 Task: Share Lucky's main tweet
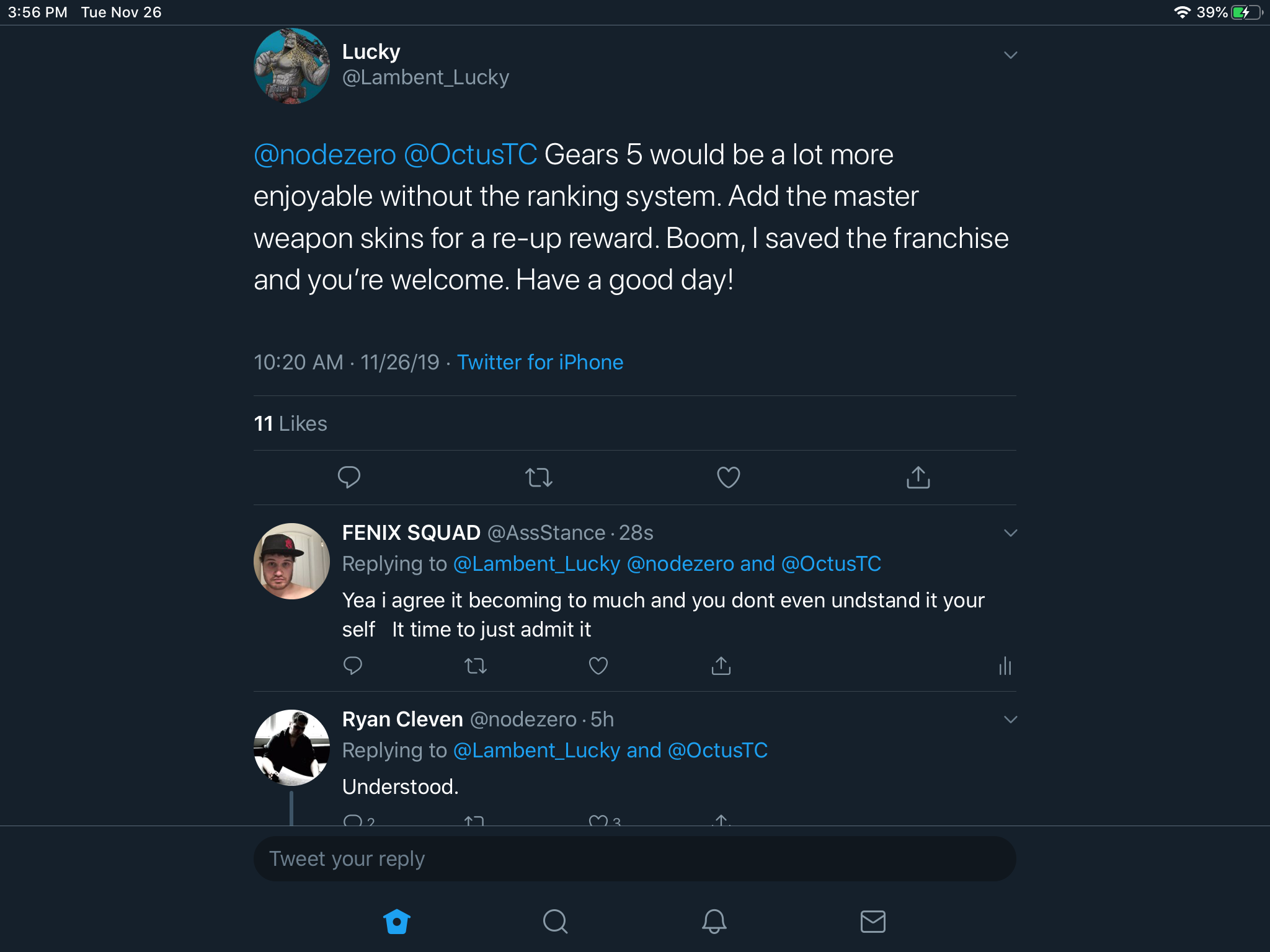click(918, 477)
